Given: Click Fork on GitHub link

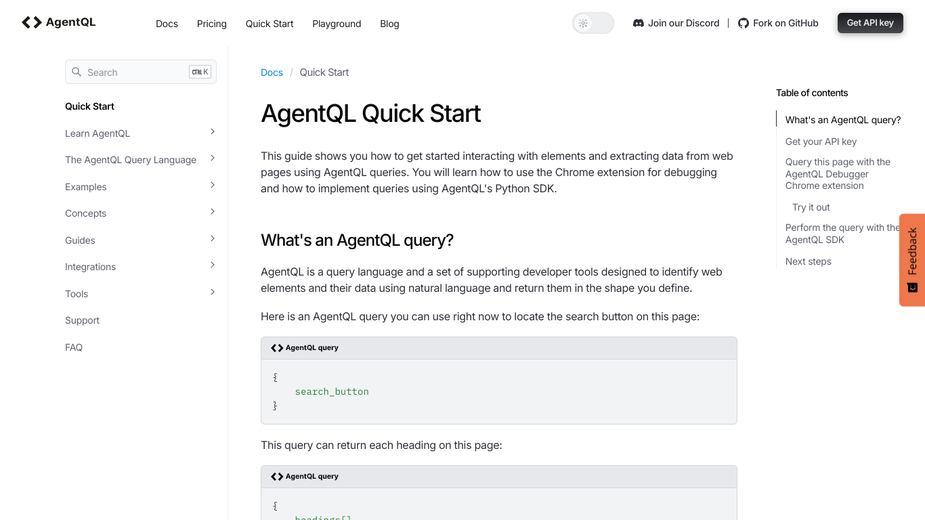Looking at the screenshot, I should tap(778, 23).
